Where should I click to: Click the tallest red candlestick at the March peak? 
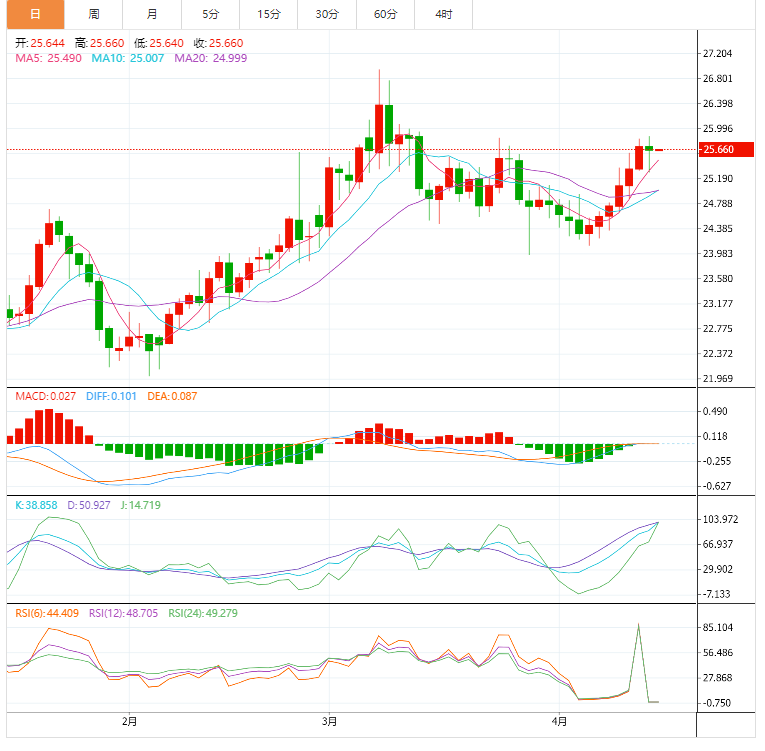click(x=379, y=128)
